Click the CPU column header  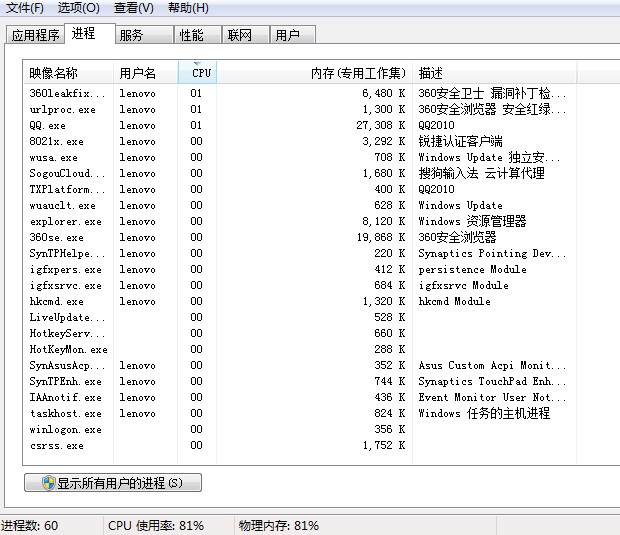tap(197, 73)
